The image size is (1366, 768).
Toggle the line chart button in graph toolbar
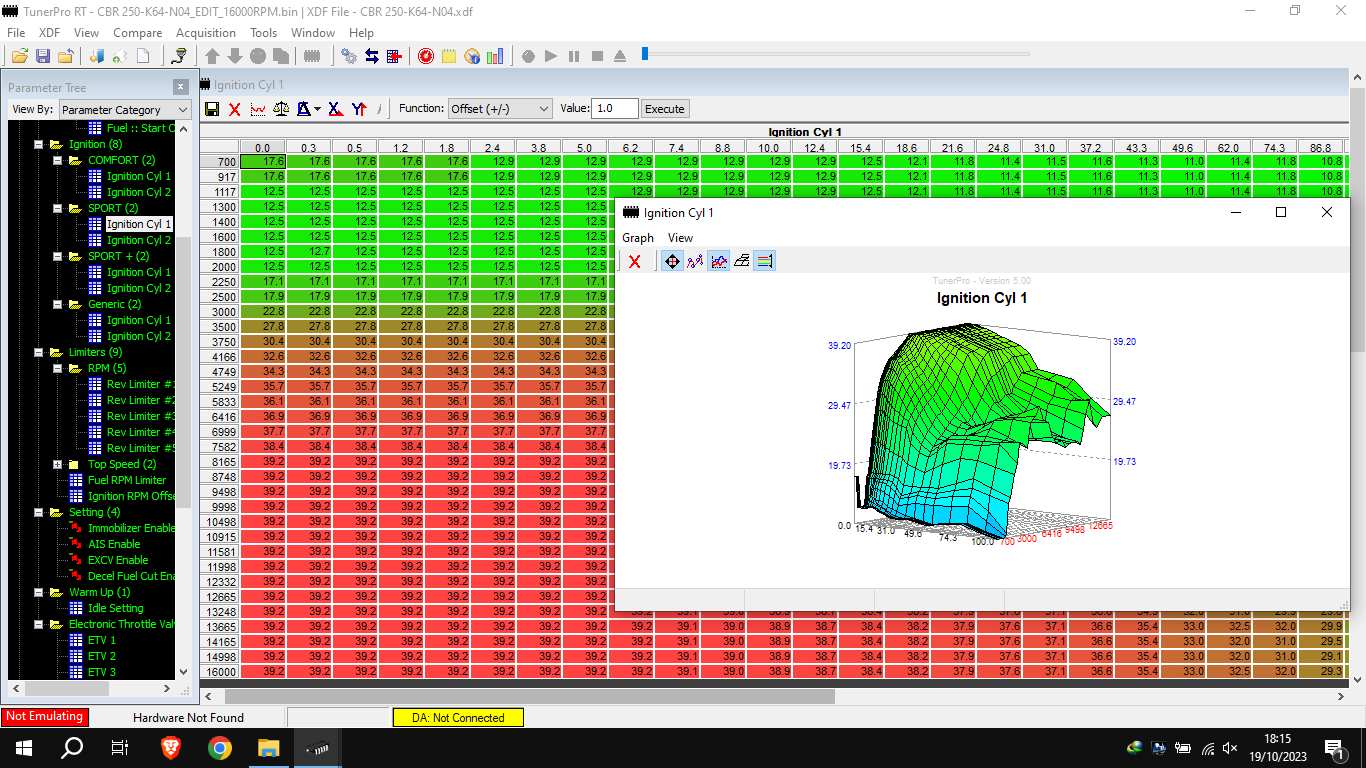click(718, 261)
